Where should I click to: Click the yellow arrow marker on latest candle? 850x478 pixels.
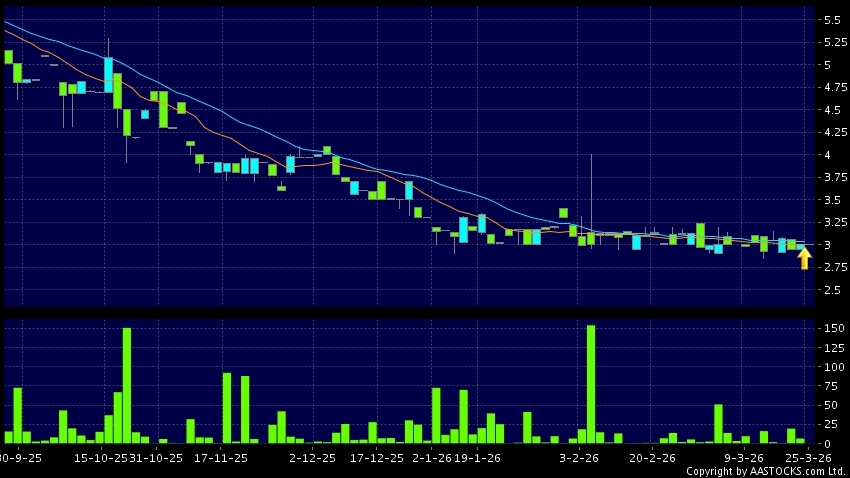click(804, 259)
